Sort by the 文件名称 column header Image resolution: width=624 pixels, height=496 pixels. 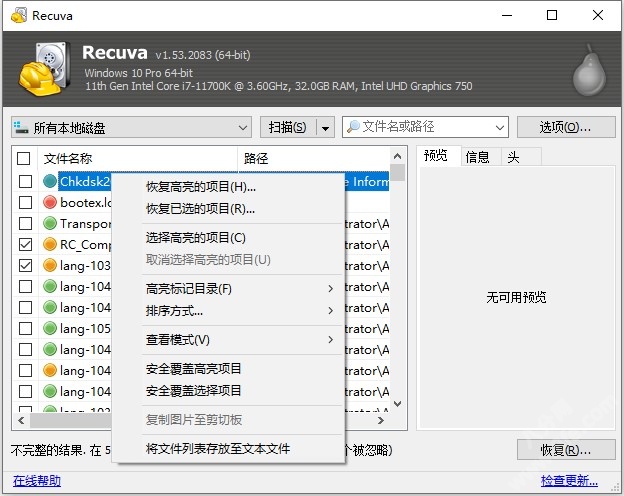[x=138, y=158]
